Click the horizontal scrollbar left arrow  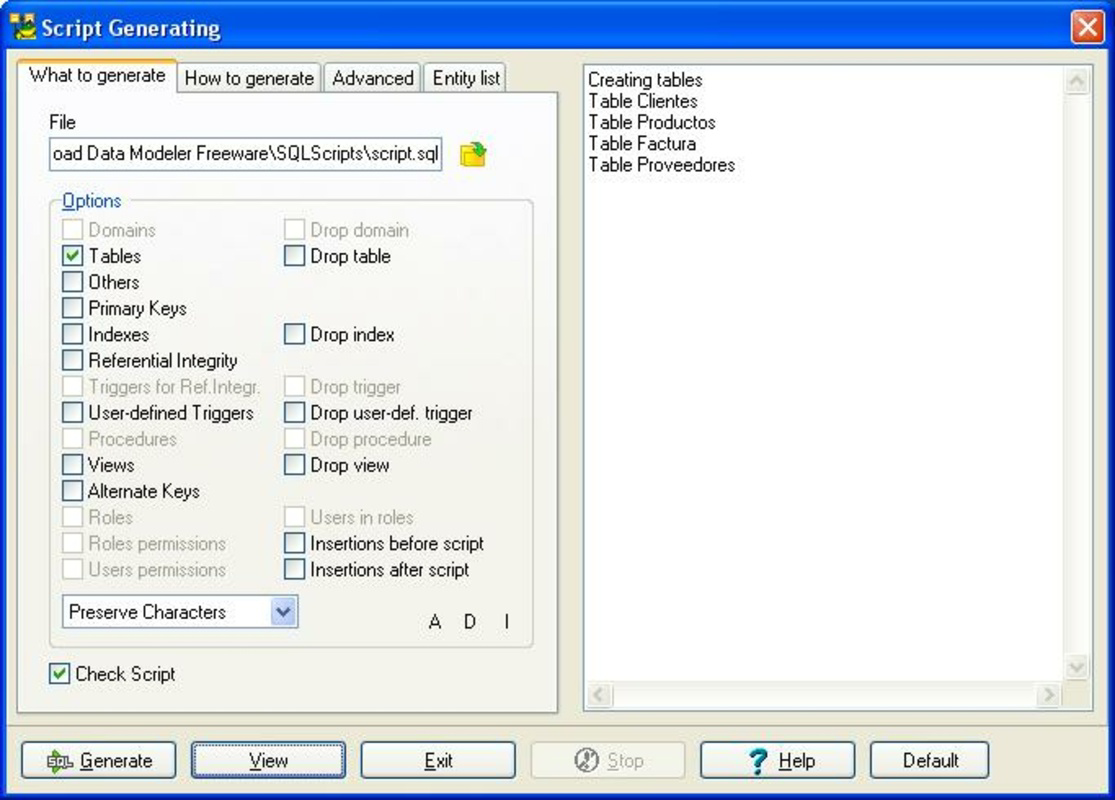point(599,695)
